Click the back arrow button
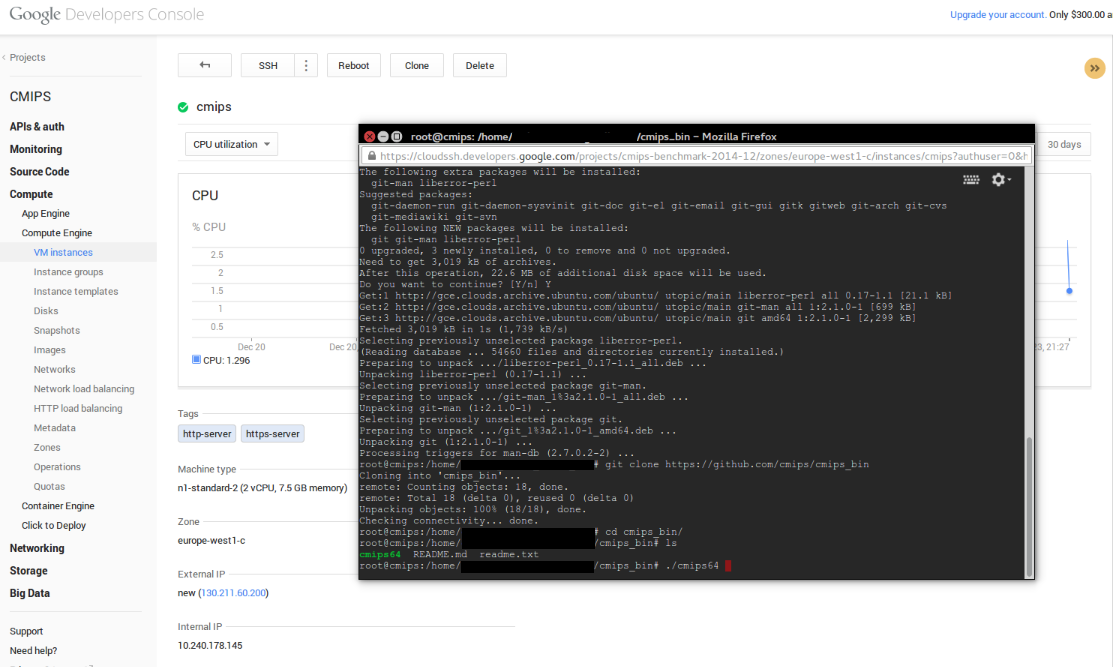1113x667 pixels. [204, 65]
